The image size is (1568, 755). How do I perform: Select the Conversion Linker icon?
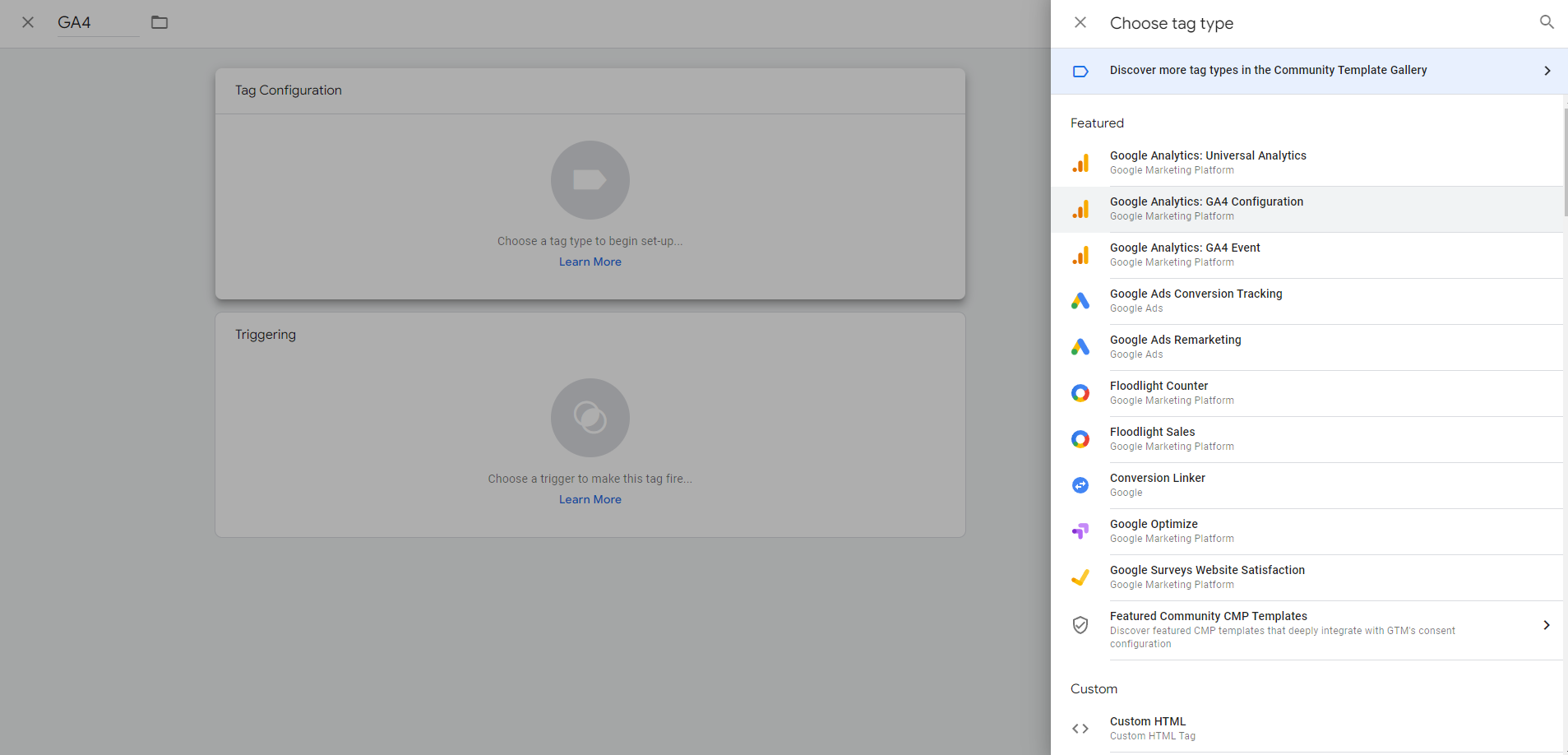point(1080,484)
